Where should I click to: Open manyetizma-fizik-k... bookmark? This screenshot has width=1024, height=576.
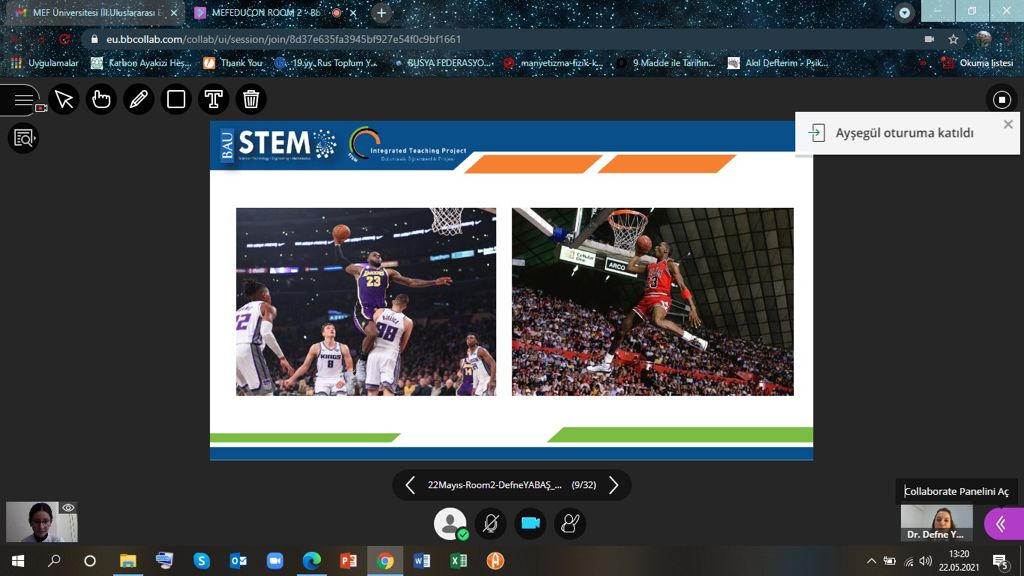[554, 63]
